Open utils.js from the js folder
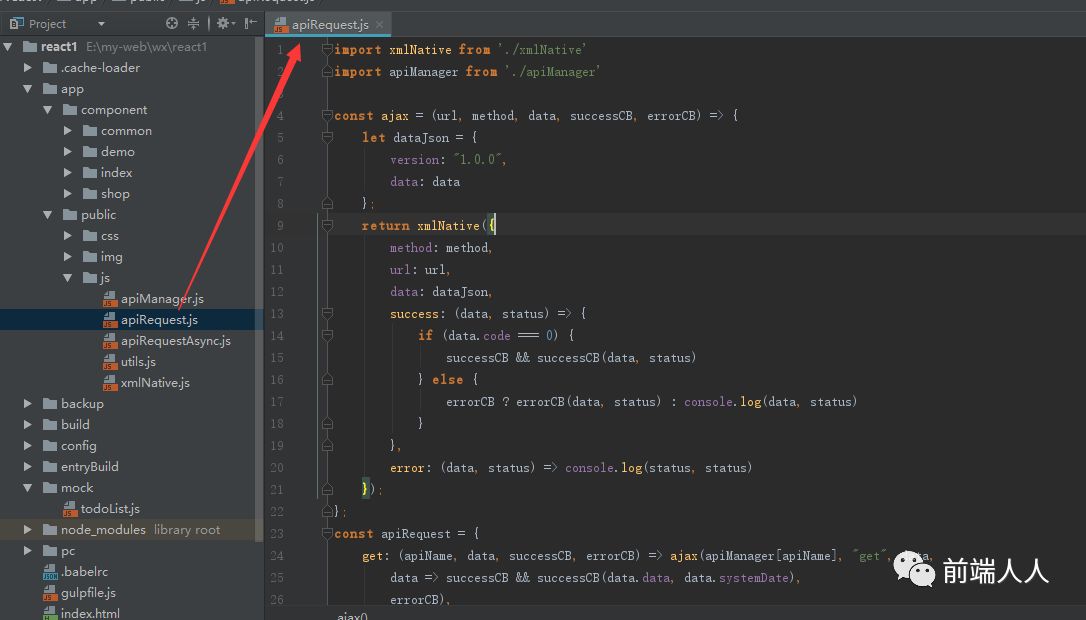 (140, 361)
